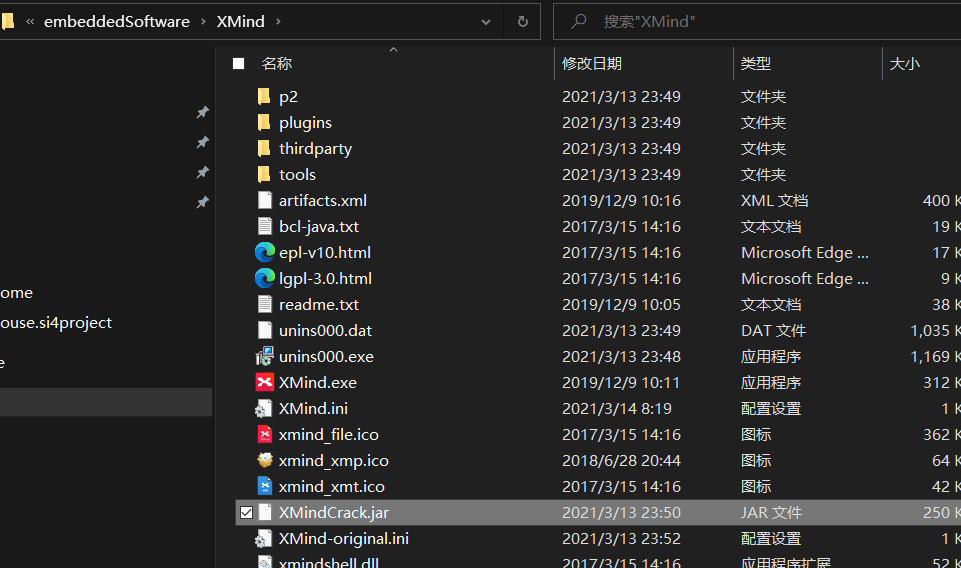Click the Edge icon of lgpl-3.0.html
This screenshot has width=961, height=568.
(265, 278)
